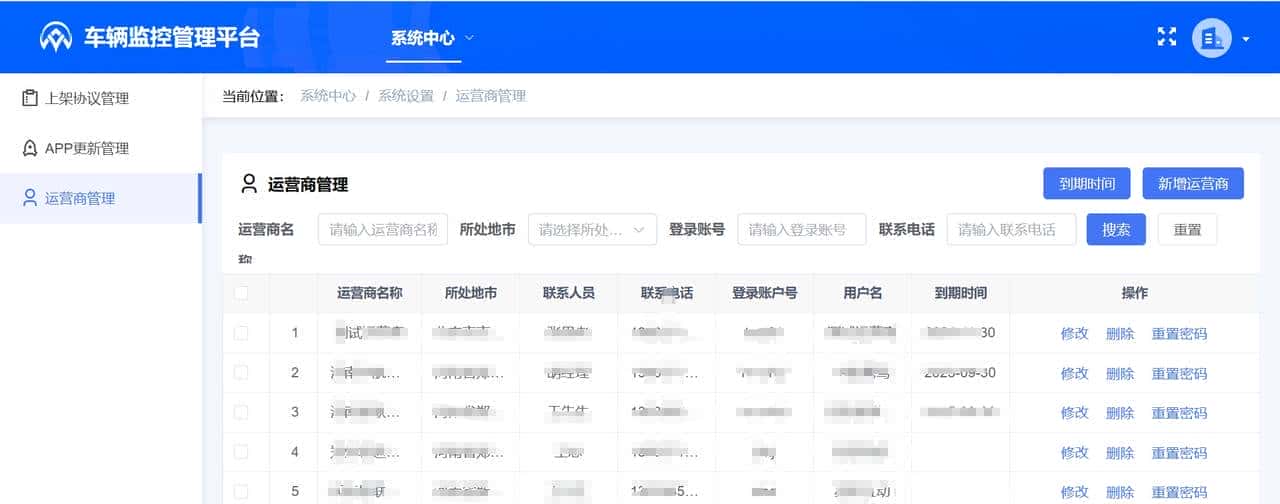Check the row 5 checkbox

241,491
